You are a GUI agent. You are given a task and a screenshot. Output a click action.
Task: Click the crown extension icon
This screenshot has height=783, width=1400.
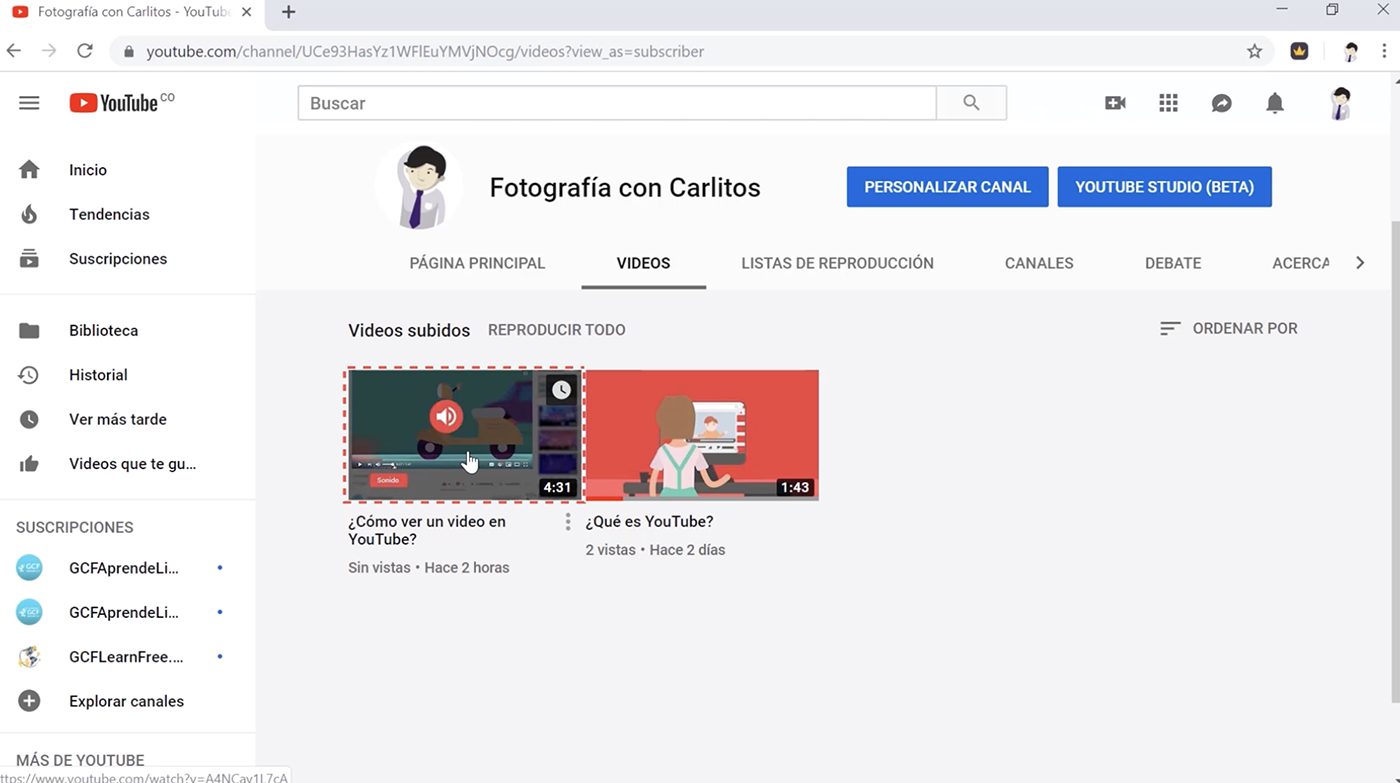[x=1299, y=51]
